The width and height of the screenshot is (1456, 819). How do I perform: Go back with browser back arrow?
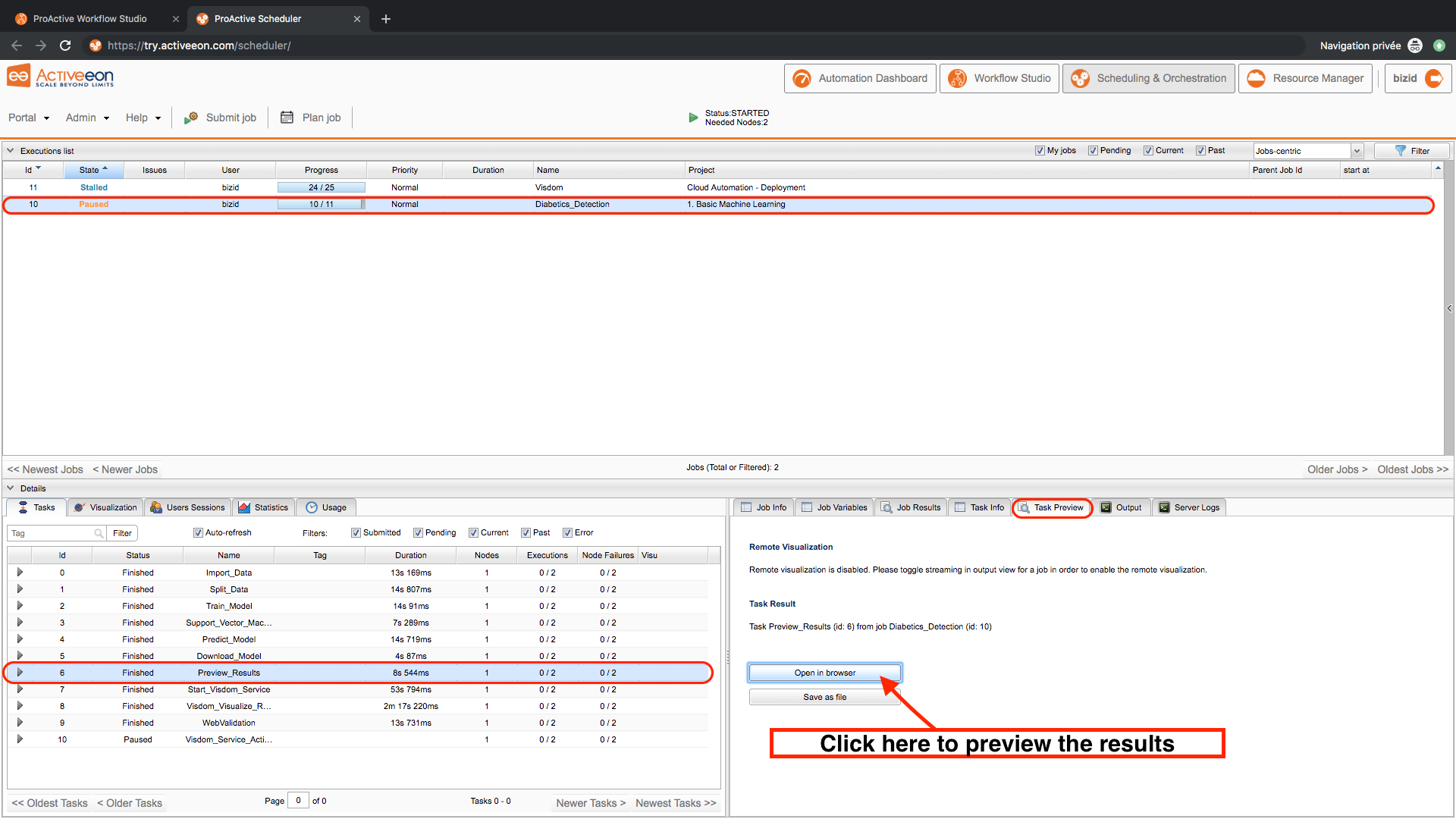tap(17, 45)
